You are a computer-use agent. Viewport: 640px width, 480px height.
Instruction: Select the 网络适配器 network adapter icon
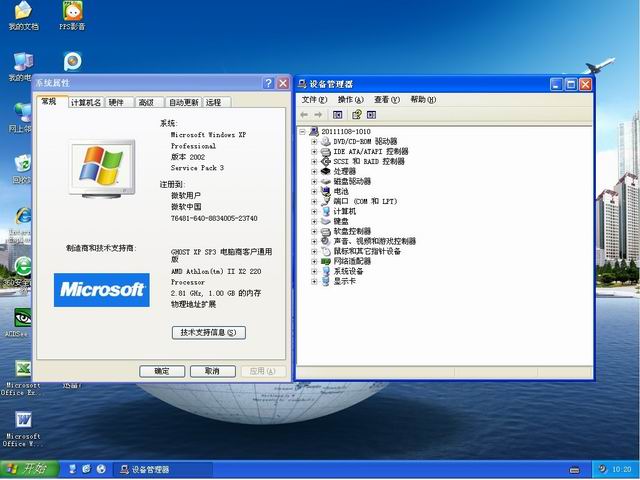point(325,261)
